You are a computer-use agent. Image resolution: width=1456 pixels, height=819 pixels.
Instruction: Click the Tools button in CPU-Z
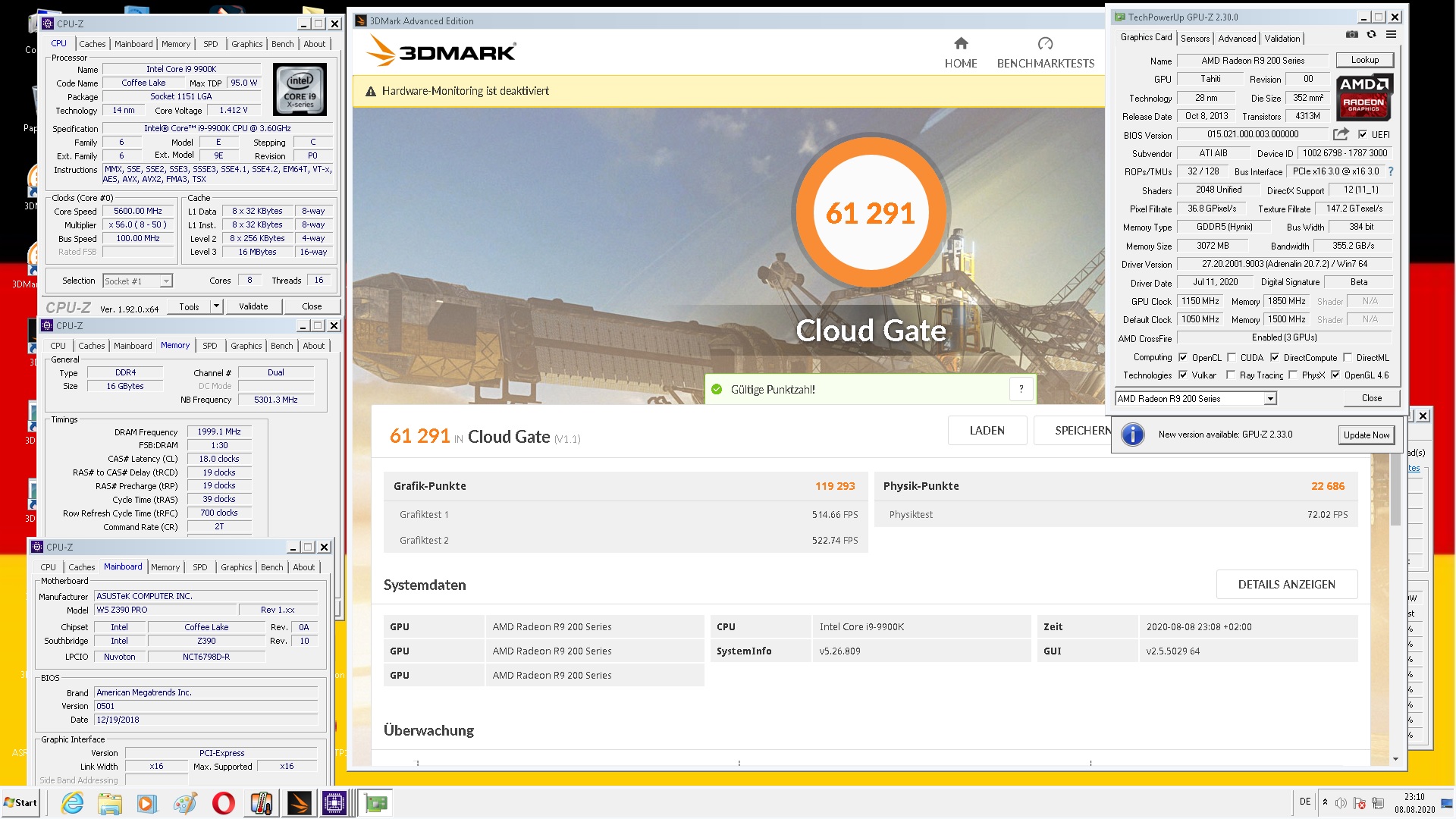coord(189,306)
